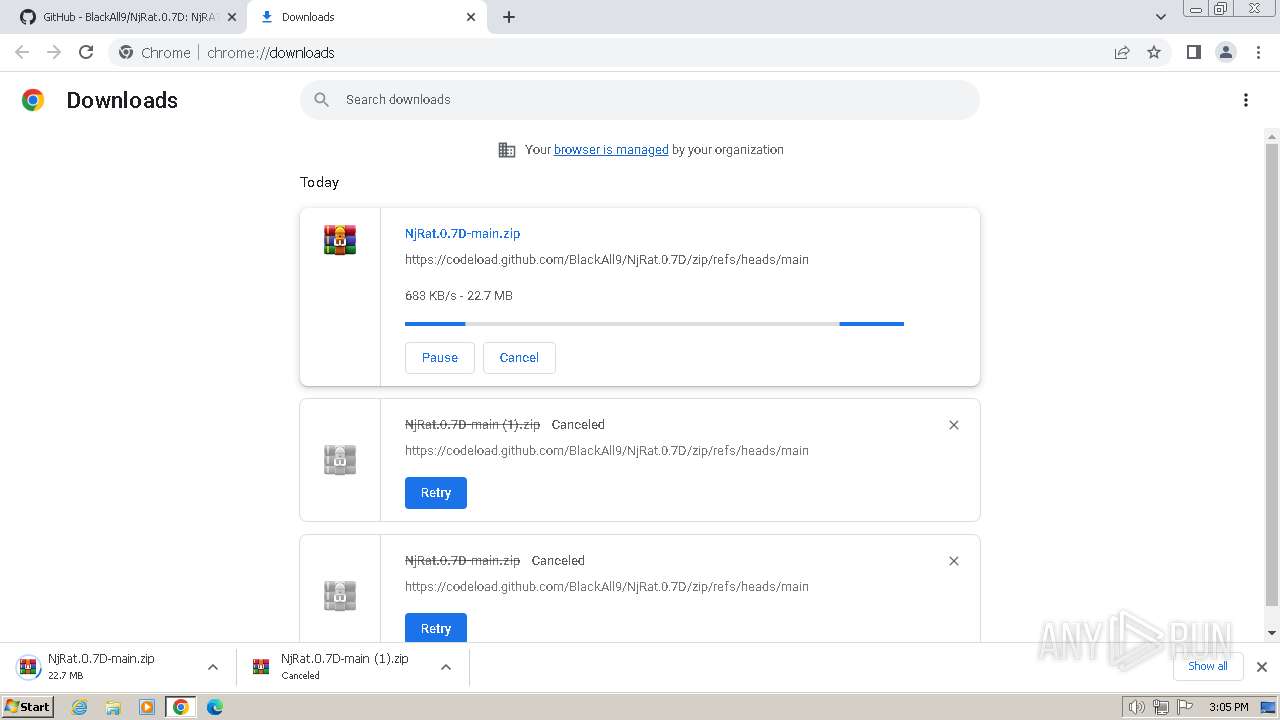Pause the NjRat.0.7D-main.zip download

coord(439,357)
